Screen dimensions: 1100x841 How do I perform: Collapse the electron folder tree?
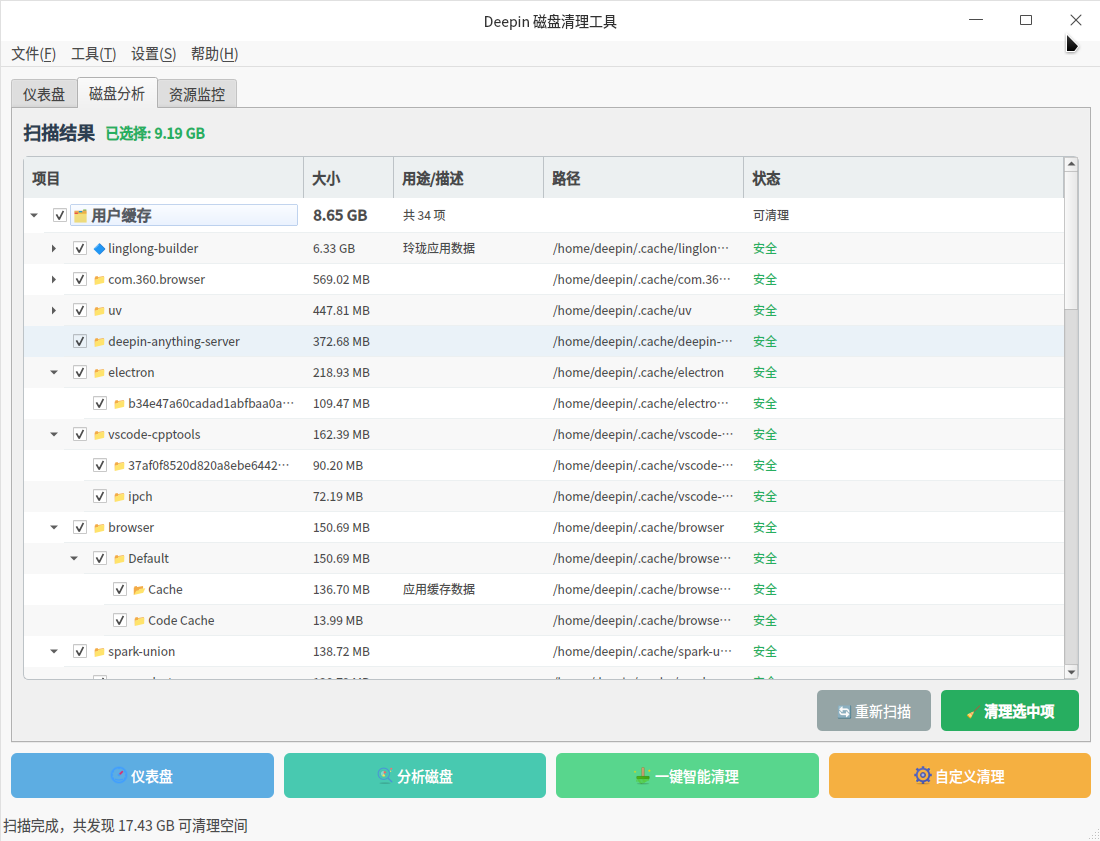click(54, 373)
